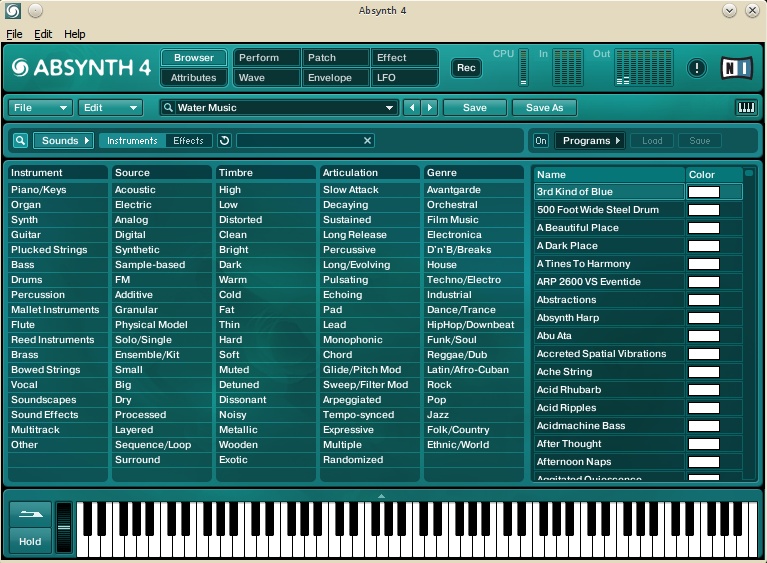Switch to the Browser tab
The image size is (767, 563).
pyautogui.click(x=194, y=58)
